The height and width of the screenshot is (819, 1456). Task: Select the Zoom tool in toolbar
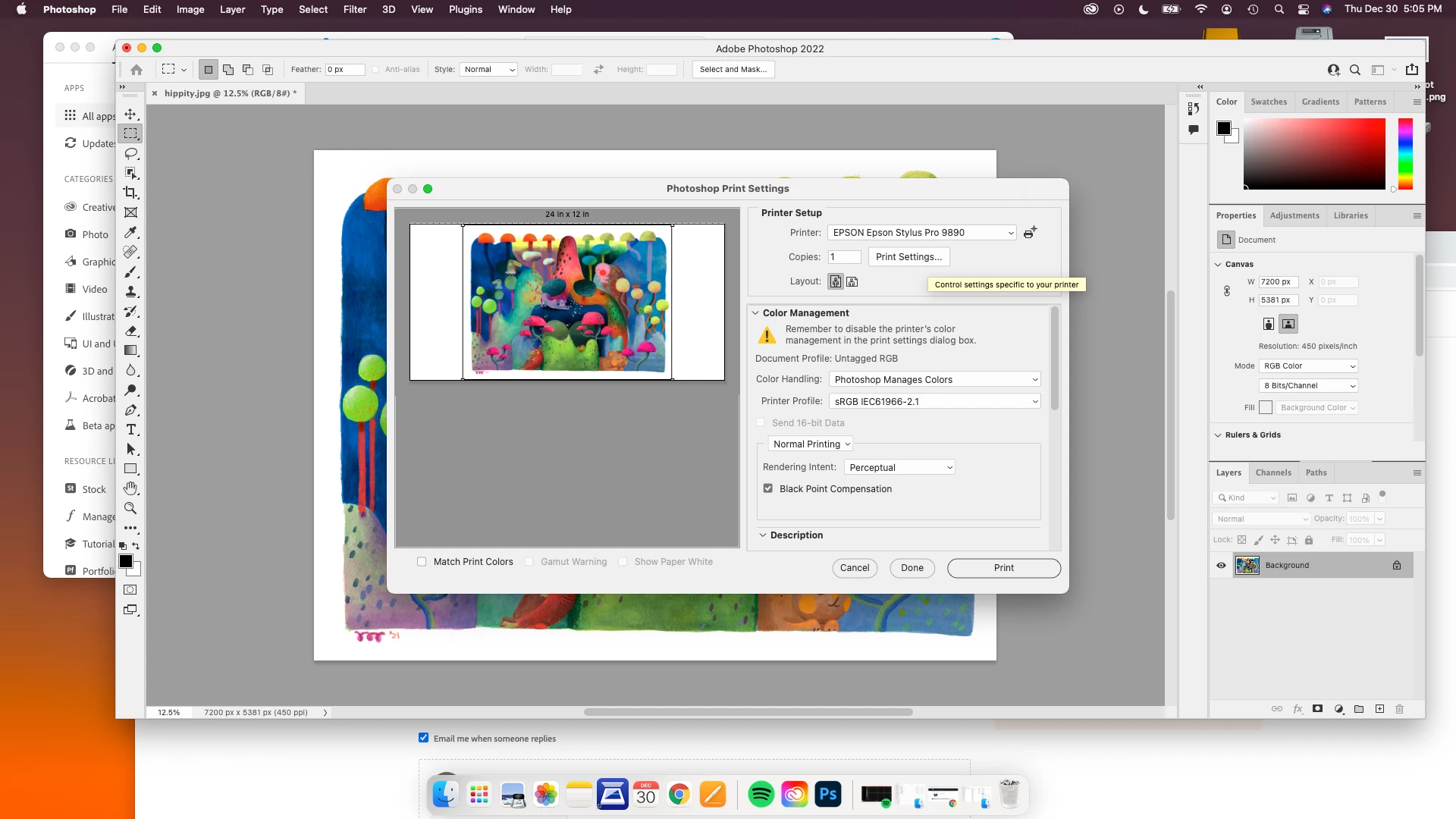130,508
